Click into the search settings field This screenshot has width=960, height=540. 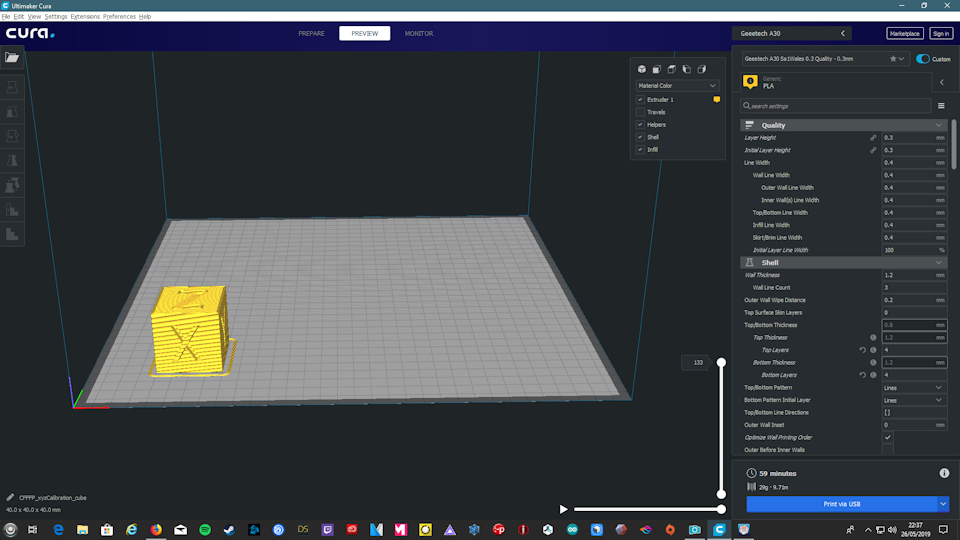(835, 106)
